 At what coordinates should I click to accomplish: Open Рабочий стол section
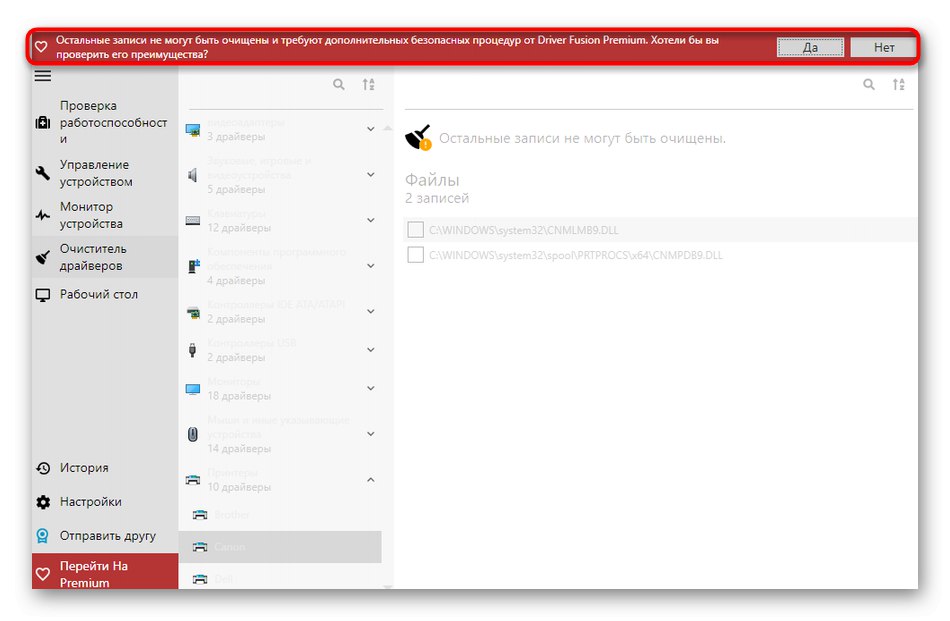tap(105, 295)
